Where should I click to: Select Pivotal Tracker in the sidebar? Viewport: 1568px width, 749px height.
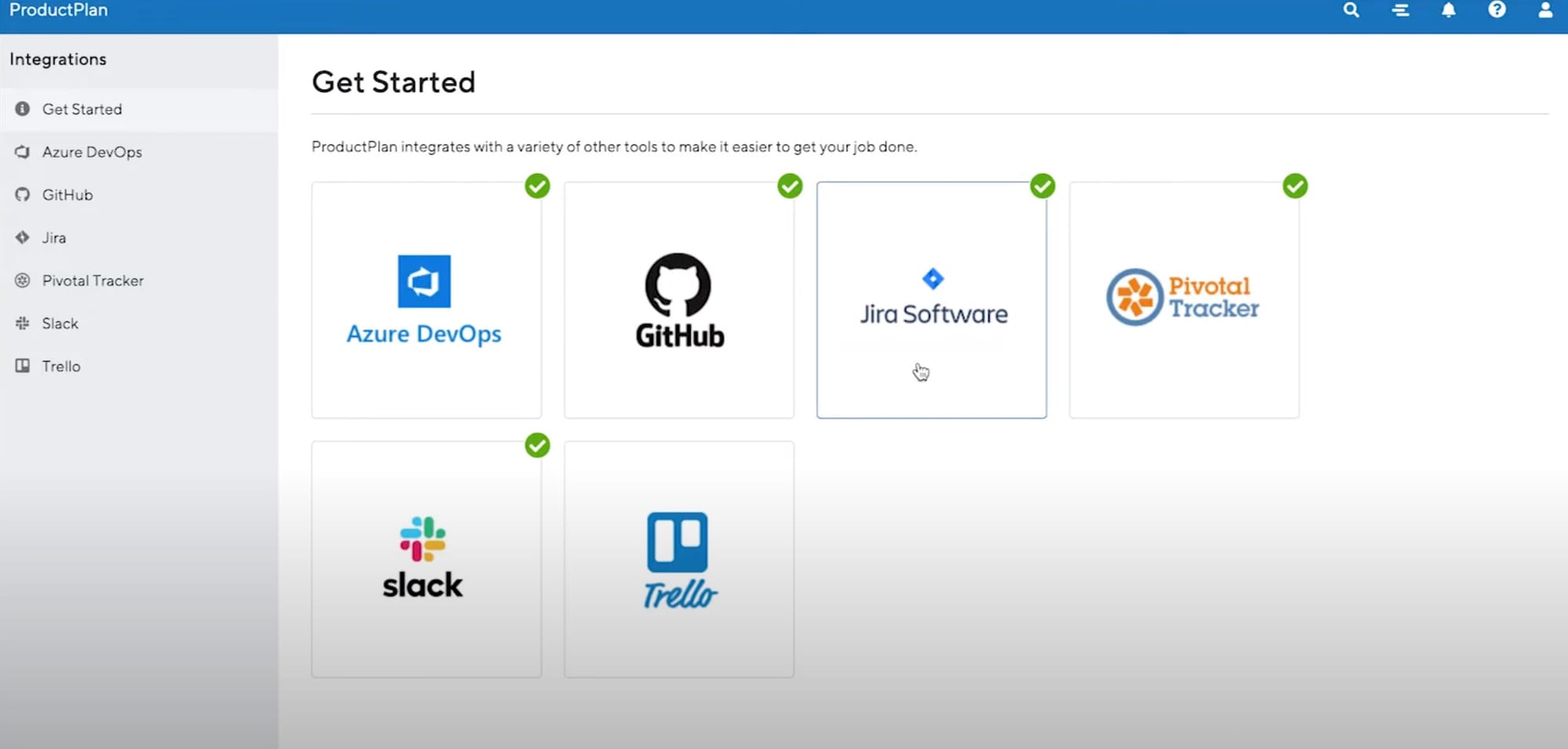139,281
